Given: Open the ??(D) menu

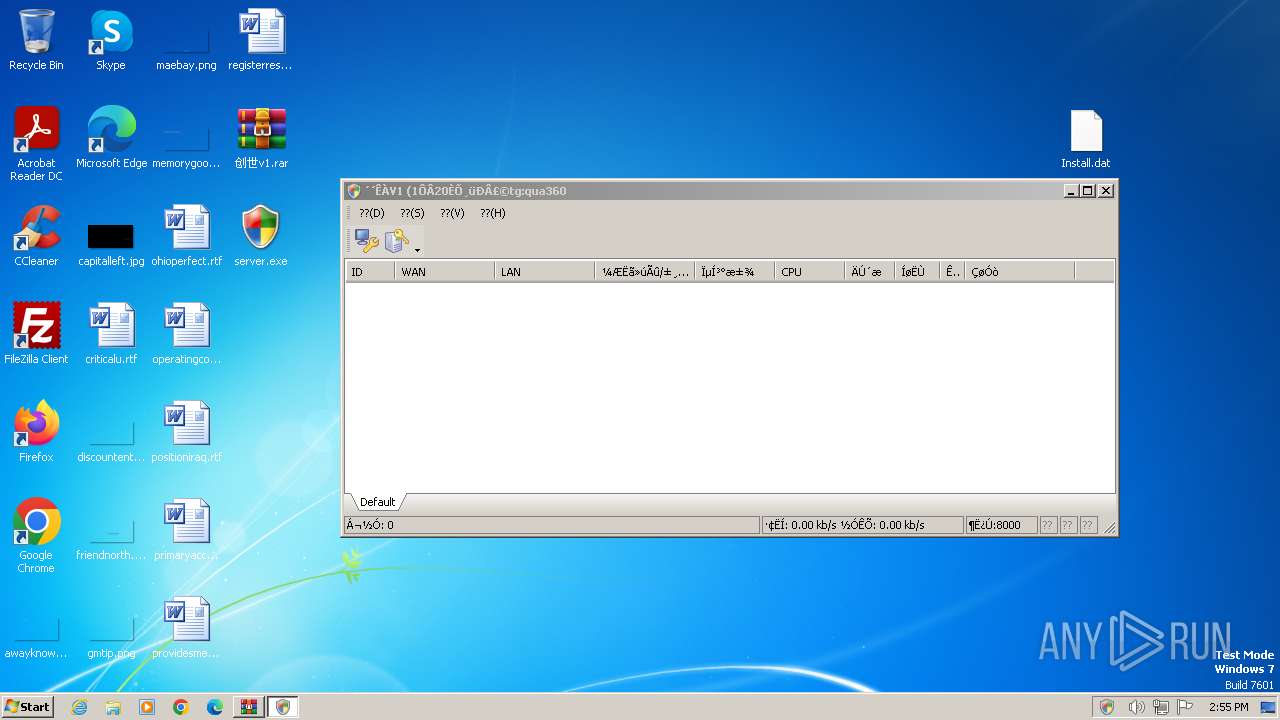Looking at the screenshot, I should (372, 213).
